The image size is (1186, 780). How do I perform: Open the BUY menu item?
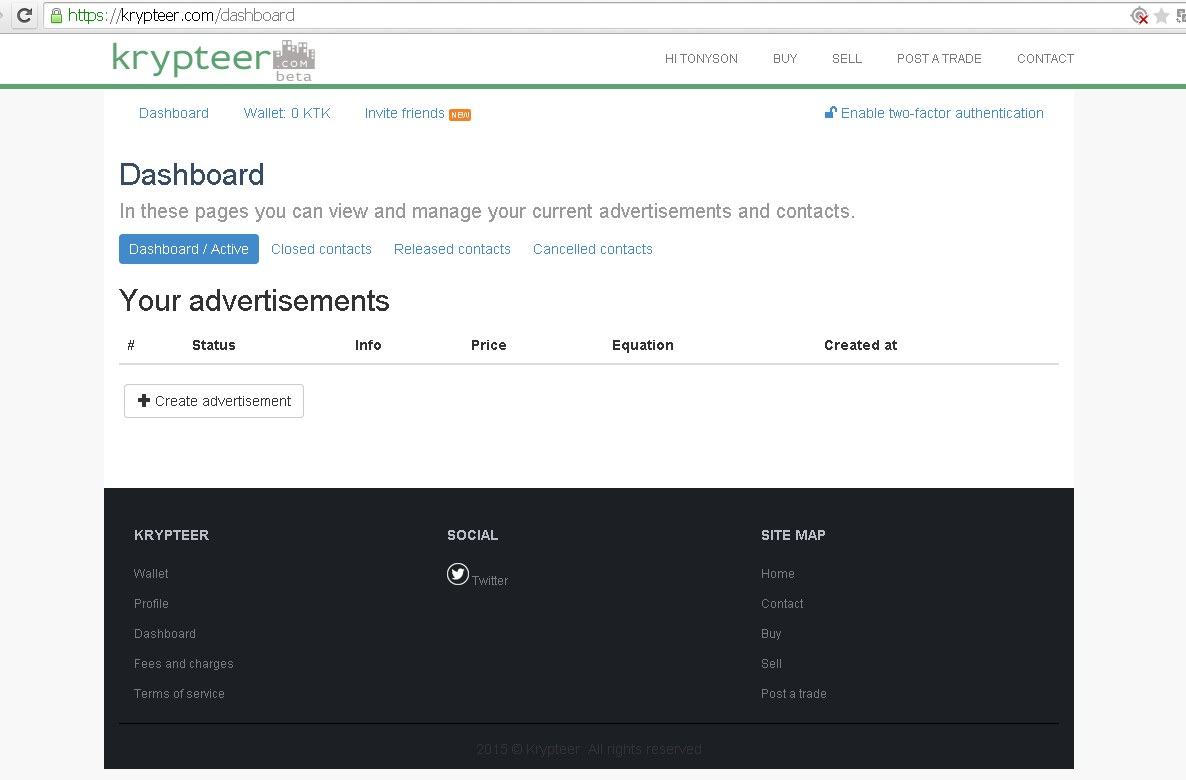pos(785,59)
